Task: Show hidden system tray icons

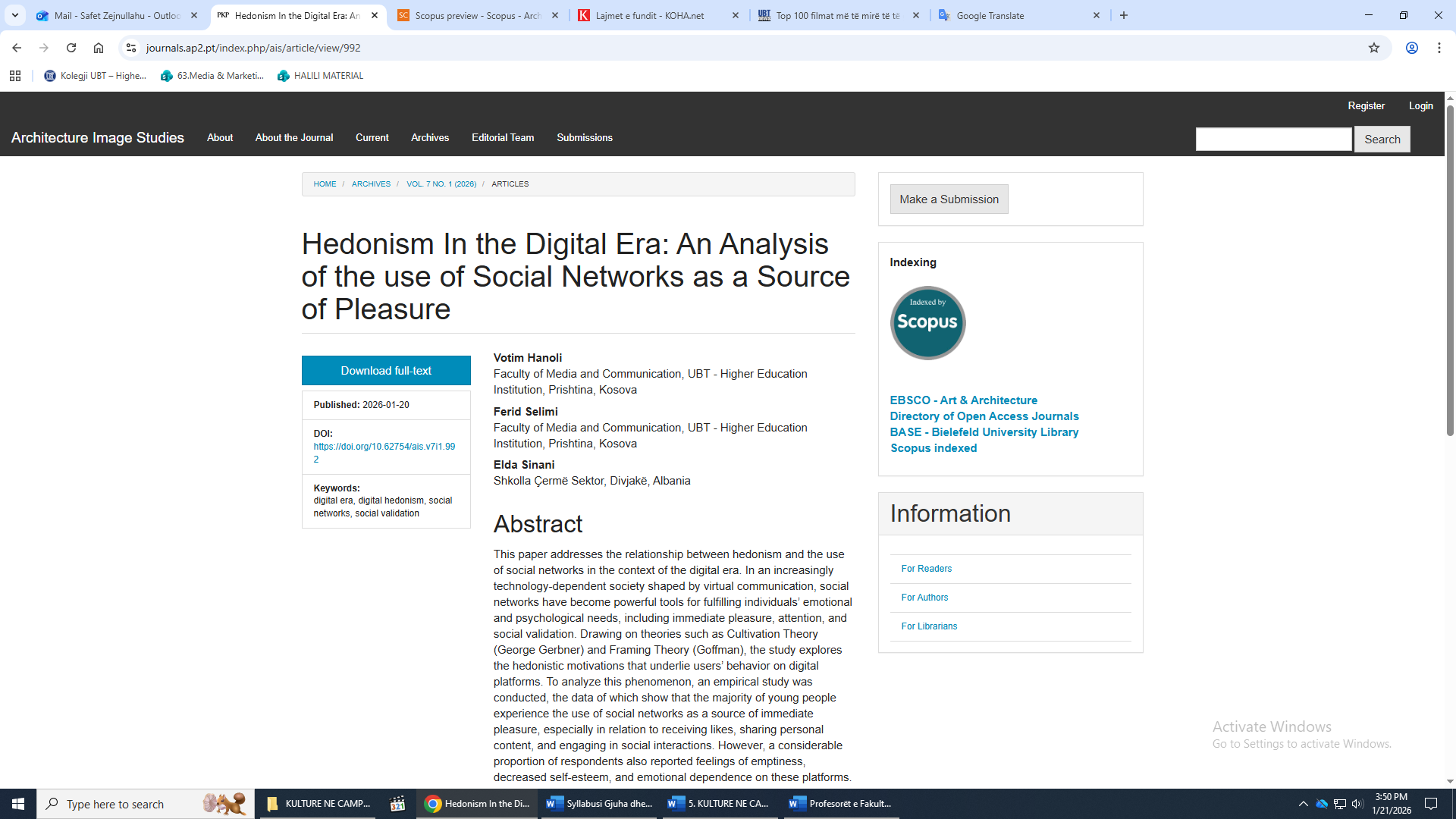Action: click(1303, 804)
